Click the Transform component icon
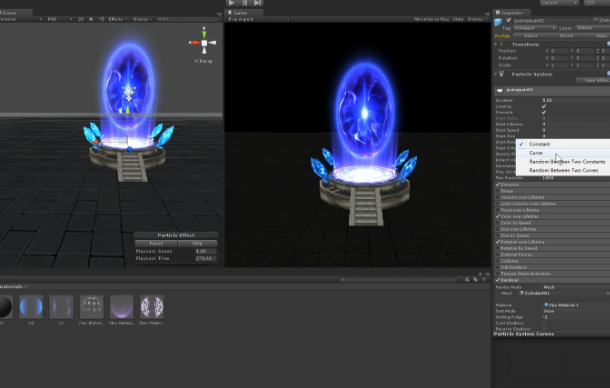 point(502,44)
